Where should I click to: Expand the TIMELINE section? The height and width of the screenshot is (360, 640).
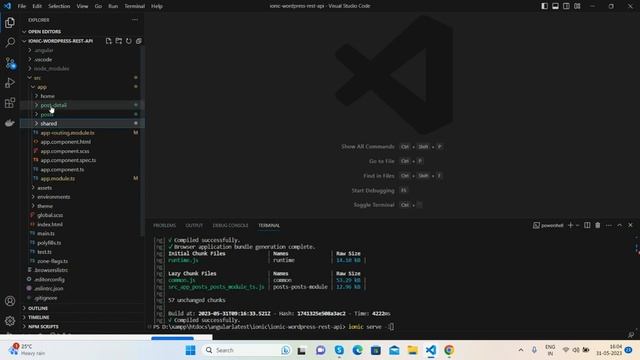tap(82, 317)
